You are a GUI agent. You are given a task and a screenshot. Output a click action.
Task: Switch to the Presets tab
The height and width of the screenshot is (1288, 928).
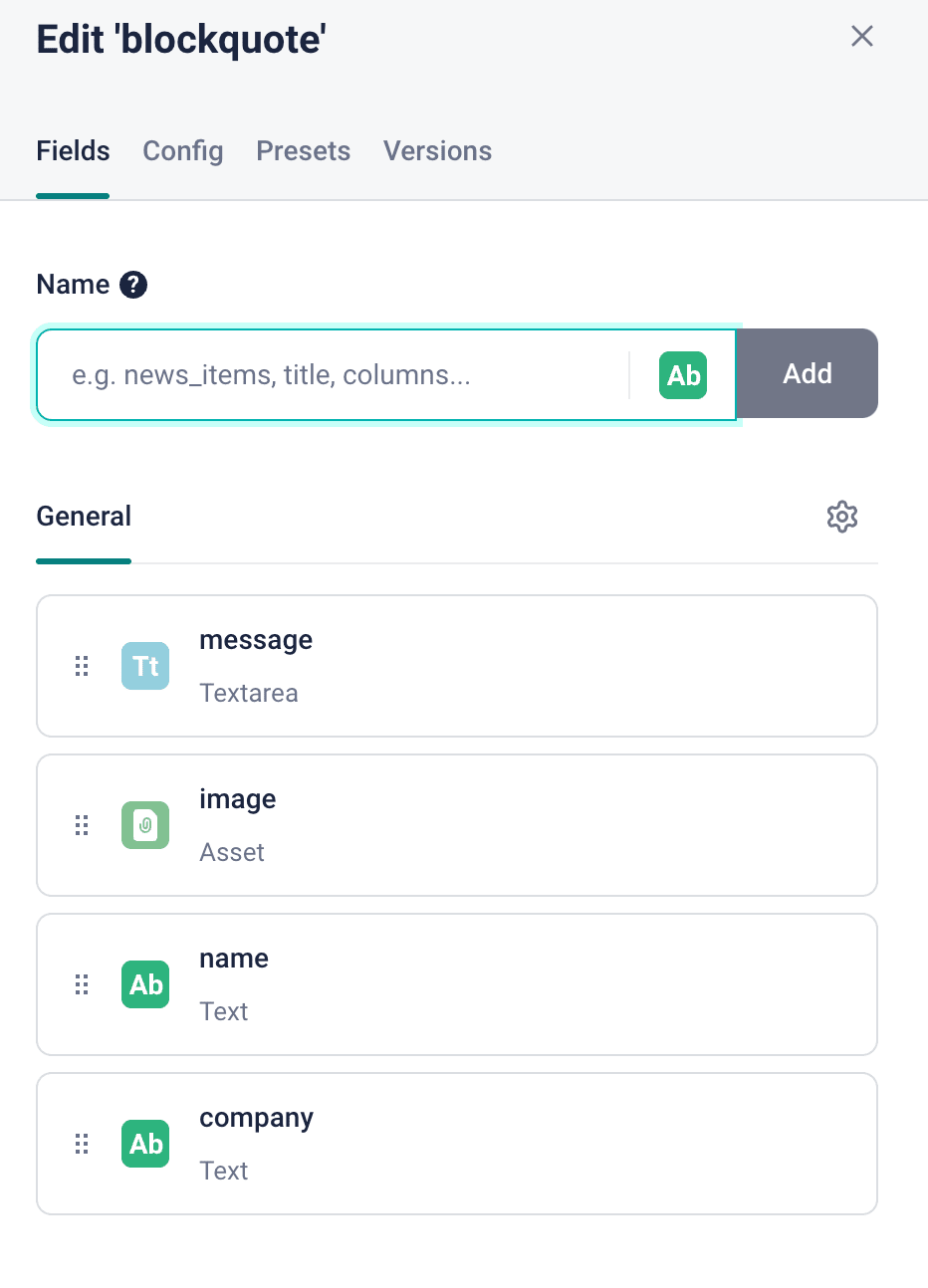pyautogui.click(x=304, y=151)
